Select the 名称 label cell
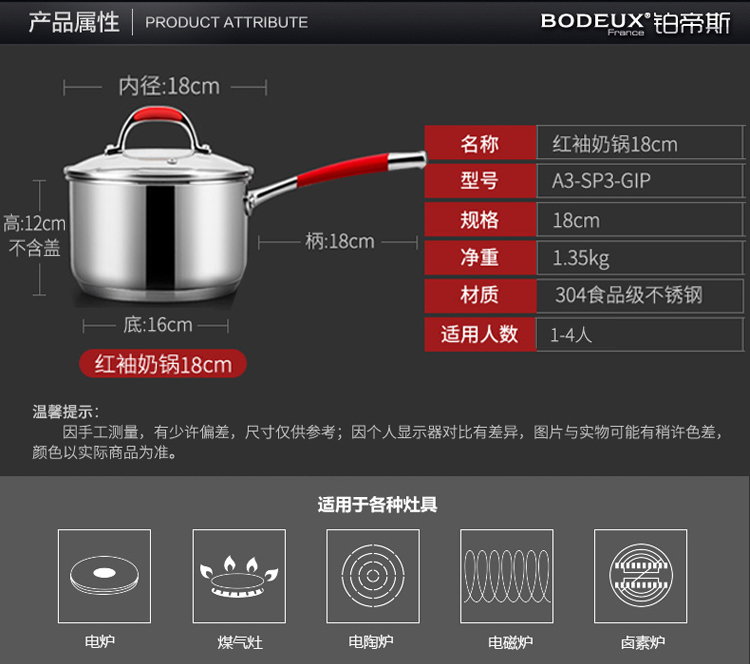 (480, 143)
